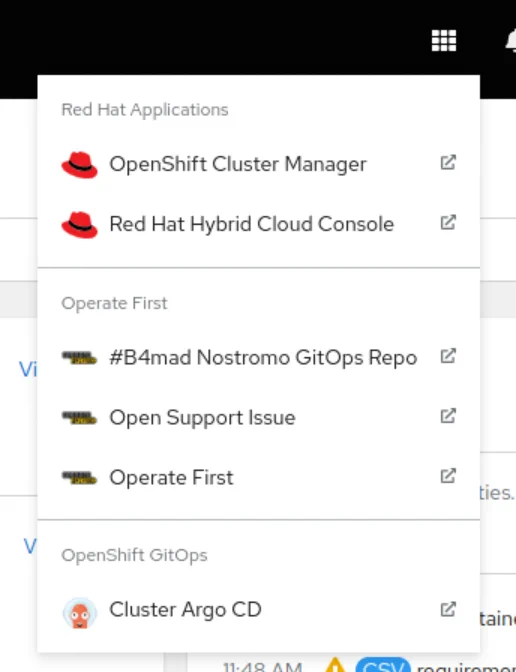The height and width of the screenshot is (672, 516).
Task: Open the application launcher grid icon
Action: (444, 40)
